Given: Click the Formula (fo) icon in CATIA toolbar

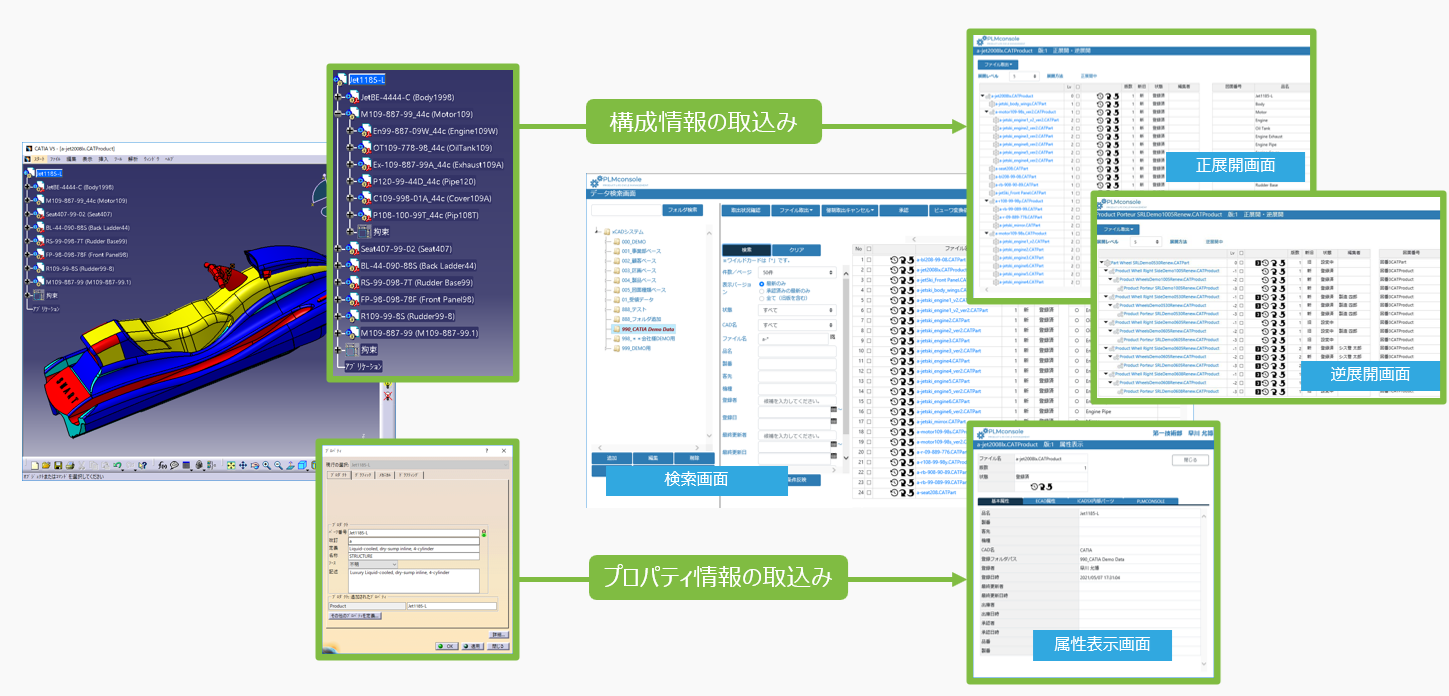Looking at the screenshot, I should 162,465.
